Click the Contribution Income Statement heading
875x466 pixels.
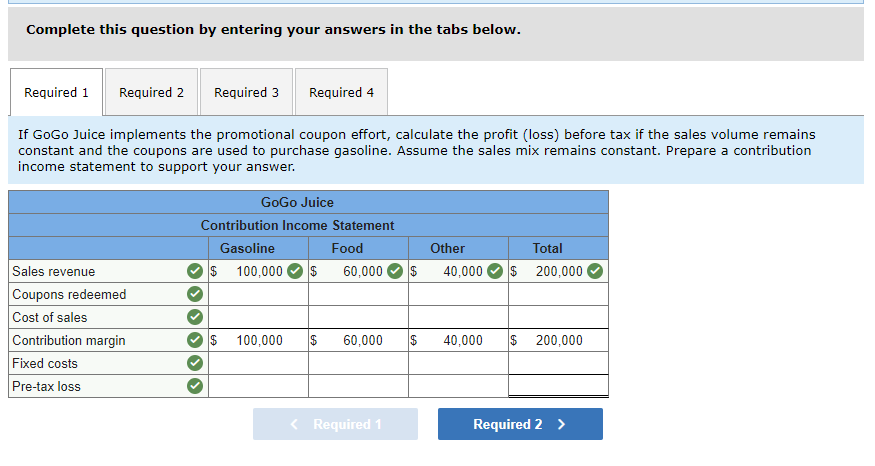click(x=297, y=225)
